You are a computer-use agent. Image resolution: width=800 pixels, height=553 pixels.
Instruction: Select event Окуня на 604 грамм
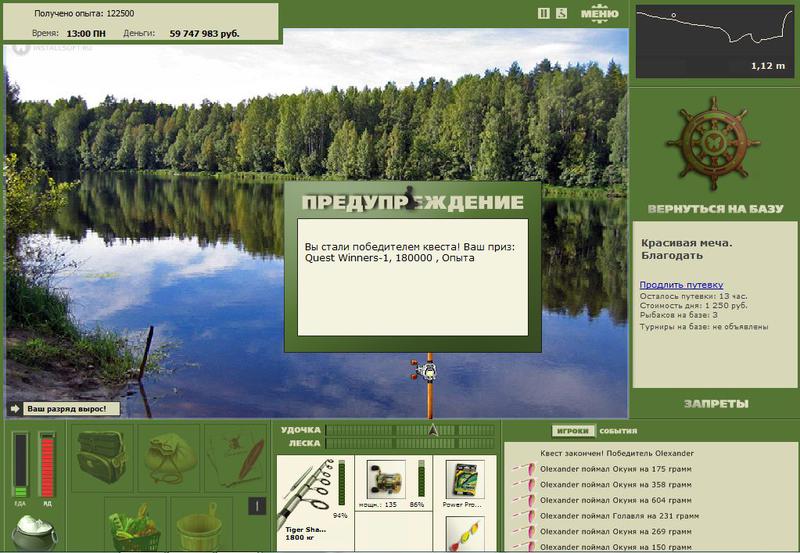click(616, 500)
